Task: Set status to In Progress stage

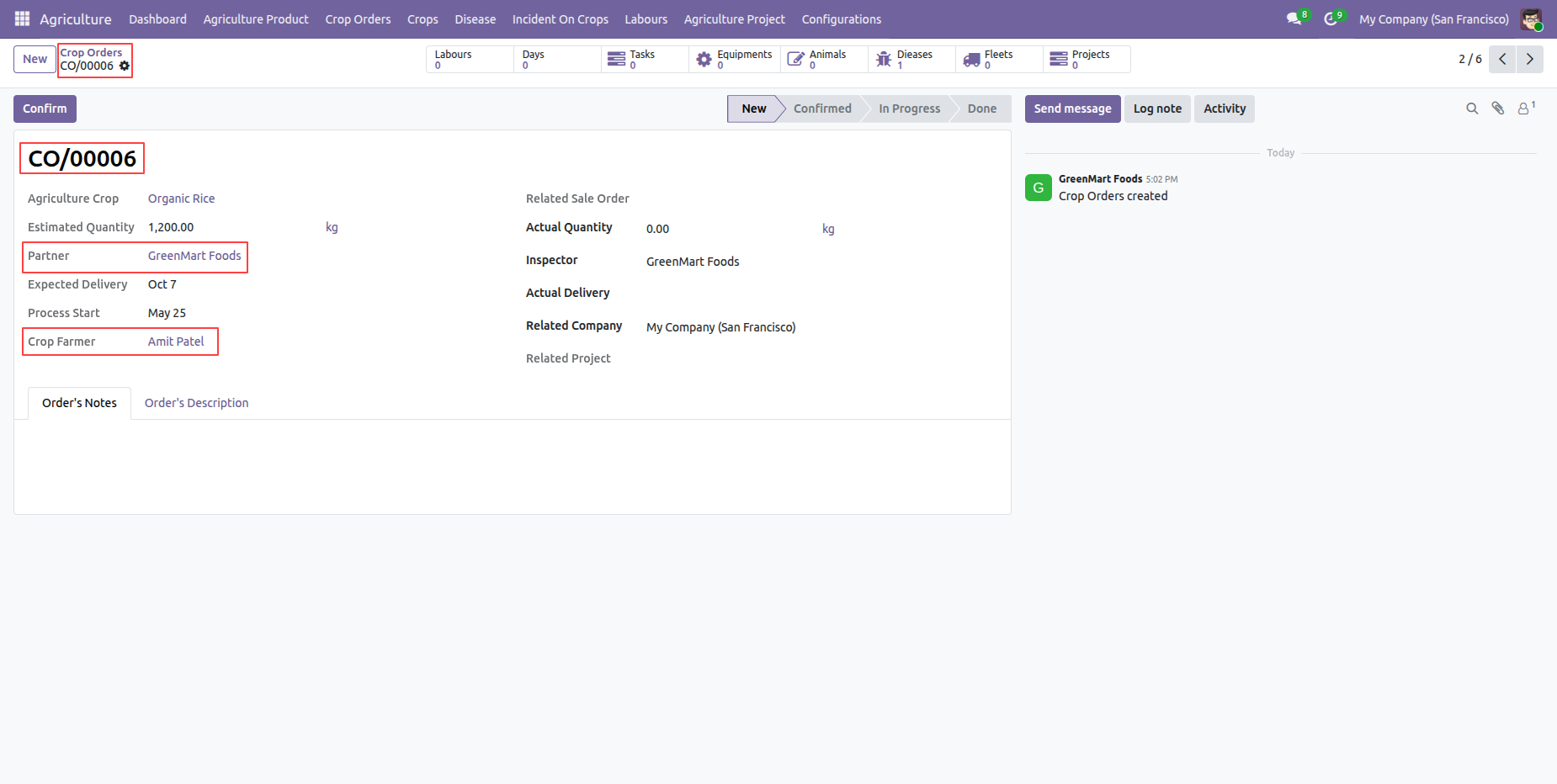Action: 909,109
